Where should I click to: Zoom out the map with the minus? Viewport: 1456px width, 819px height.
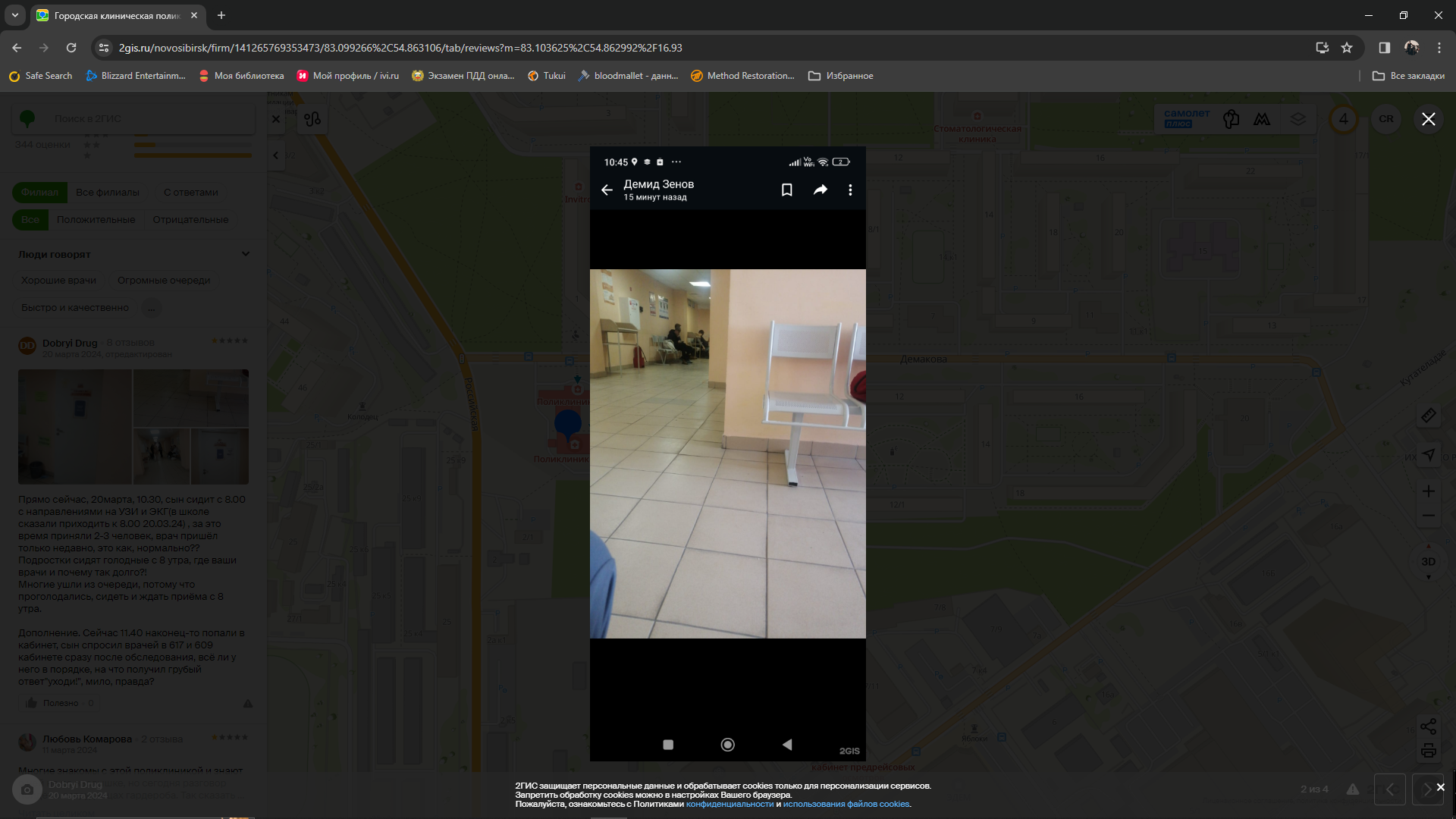pos(1429,516)
